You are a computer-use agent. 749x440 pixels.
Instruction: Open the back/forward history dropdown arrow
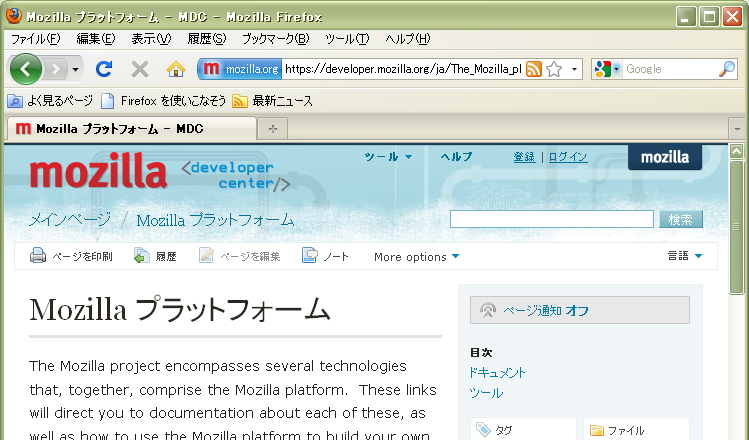pyautogui.click(x=75, y=70)
